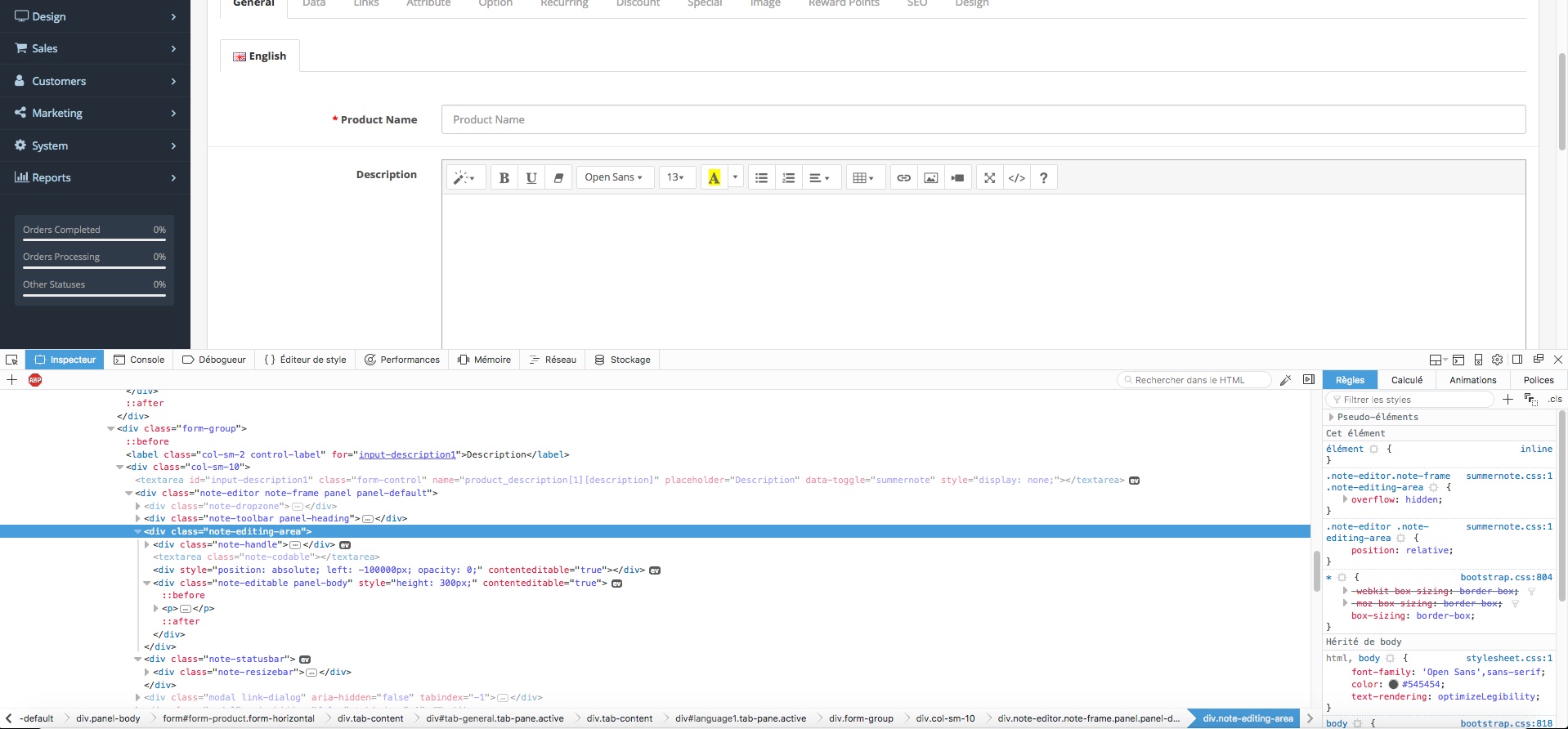Open the bootstrap.css:804 source link
Viewport: 1568px width, 729px height.
1506,577
